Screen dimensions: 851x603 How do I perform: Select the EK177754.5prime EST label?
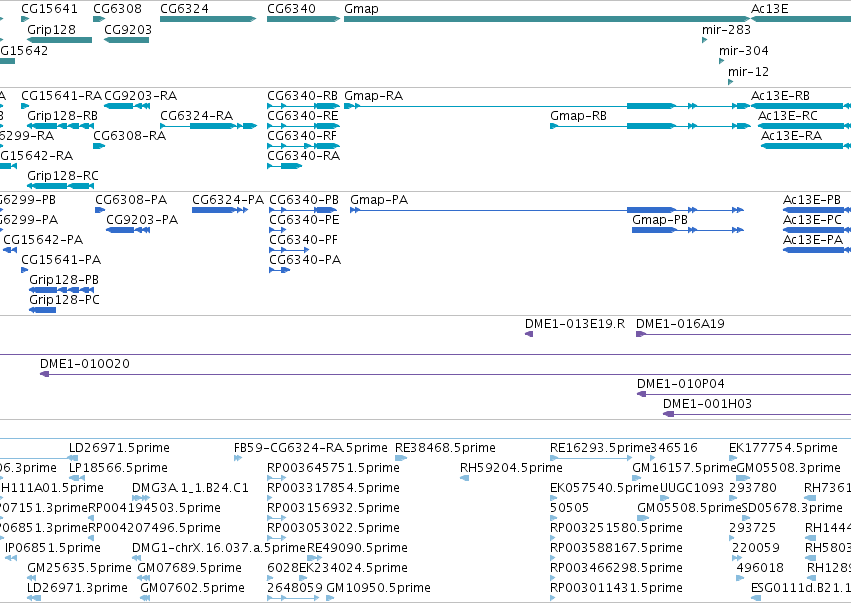783,448
